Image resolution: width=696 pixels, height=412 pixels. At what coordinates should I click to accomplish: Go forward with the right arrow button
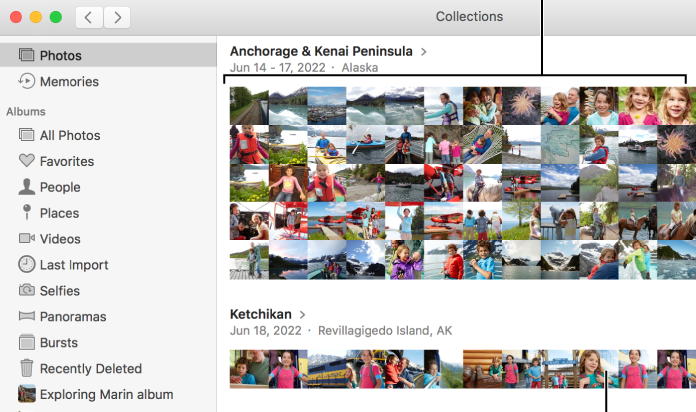[x=117, y=17]
